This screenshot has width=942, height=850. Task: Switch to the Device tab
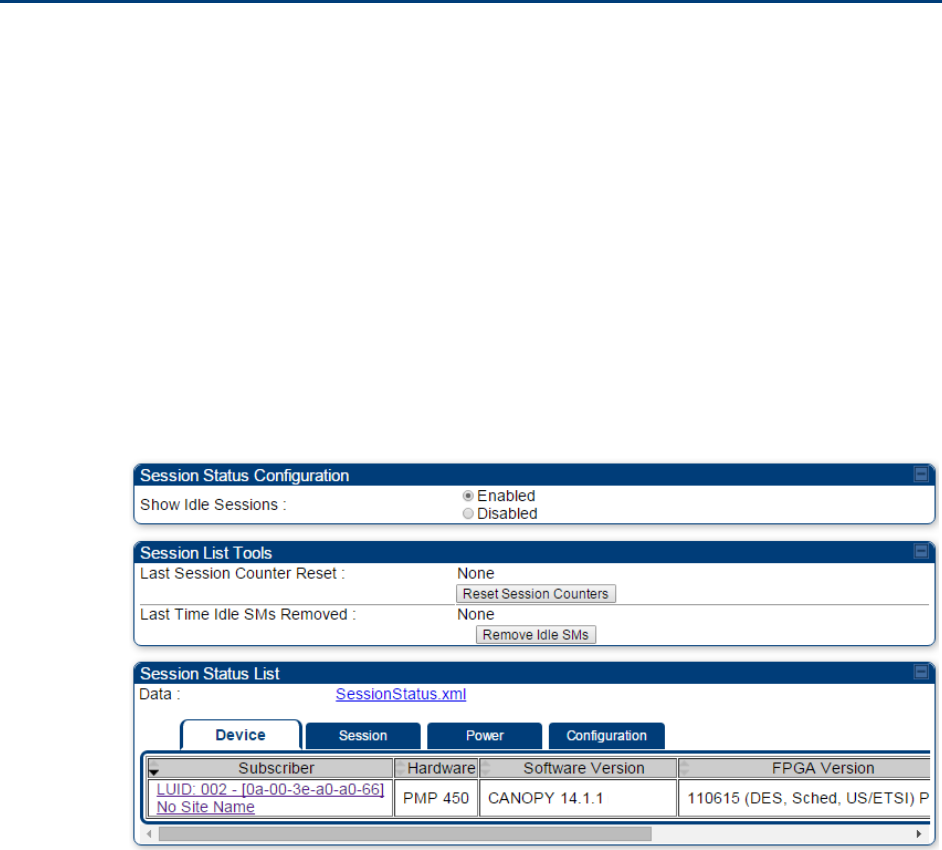(x=240, y=735)
